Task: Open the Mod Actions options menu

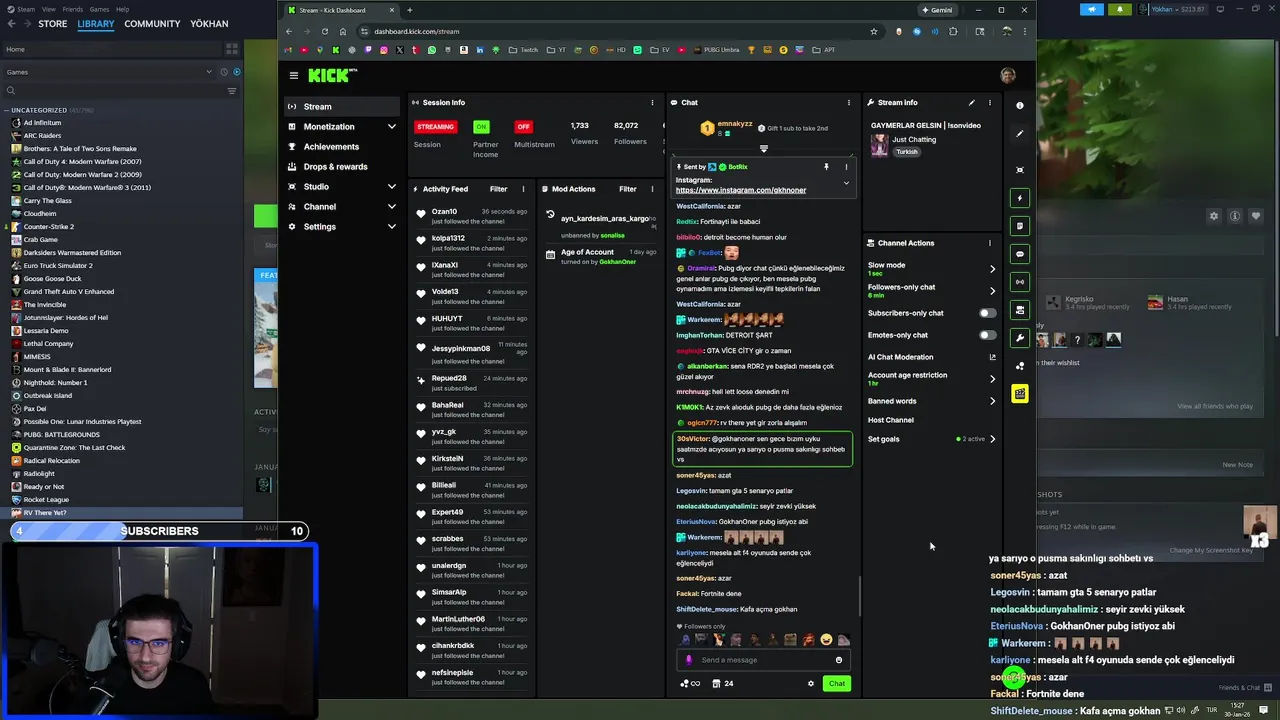Action: pos(652,189)
